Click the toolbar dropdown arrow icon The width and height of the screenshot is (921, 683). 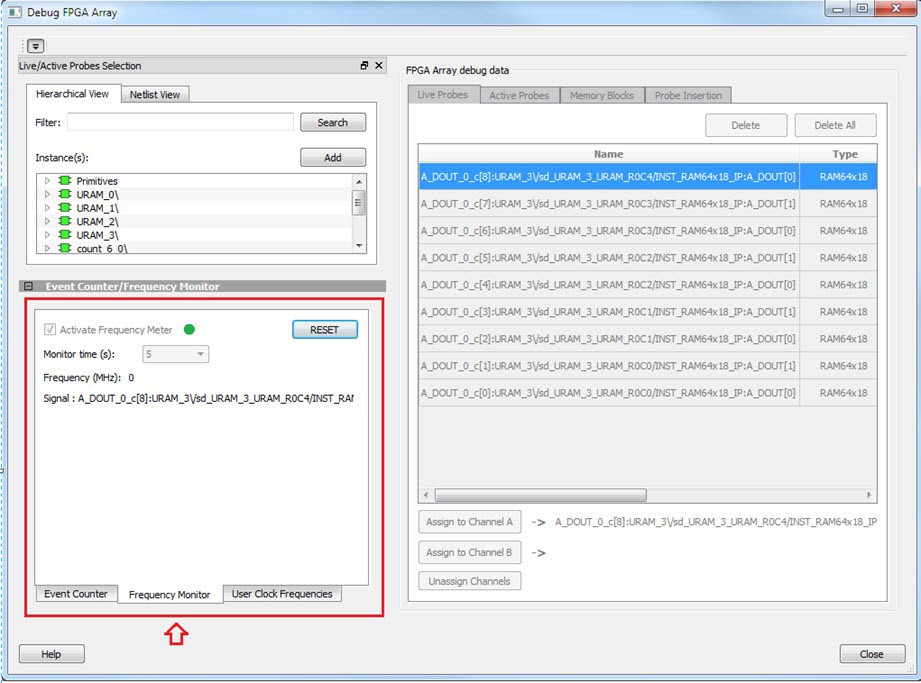pyautogui.click(x=36, y=46)
